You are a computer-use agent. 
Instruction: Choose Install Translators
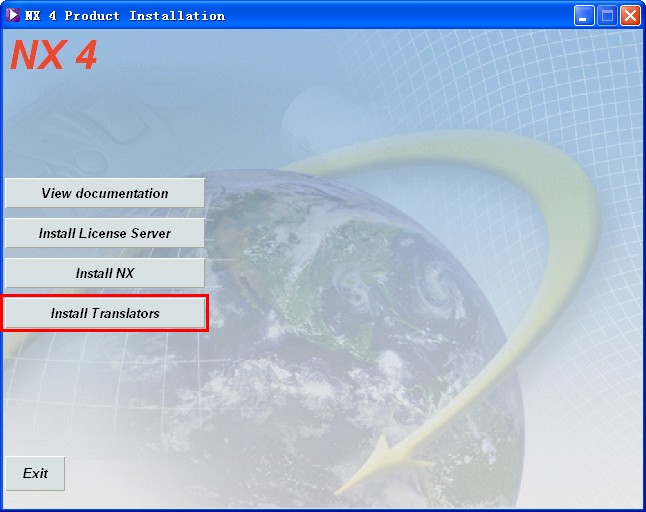[105, 313]
